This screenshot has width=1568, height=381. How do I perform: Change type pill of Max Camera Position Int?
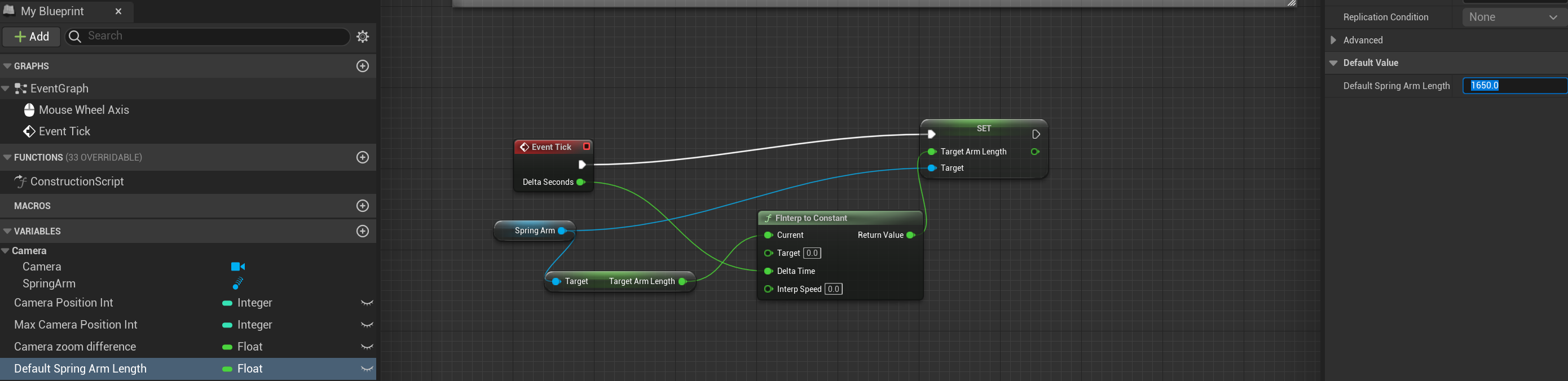[x=227, y=325]
